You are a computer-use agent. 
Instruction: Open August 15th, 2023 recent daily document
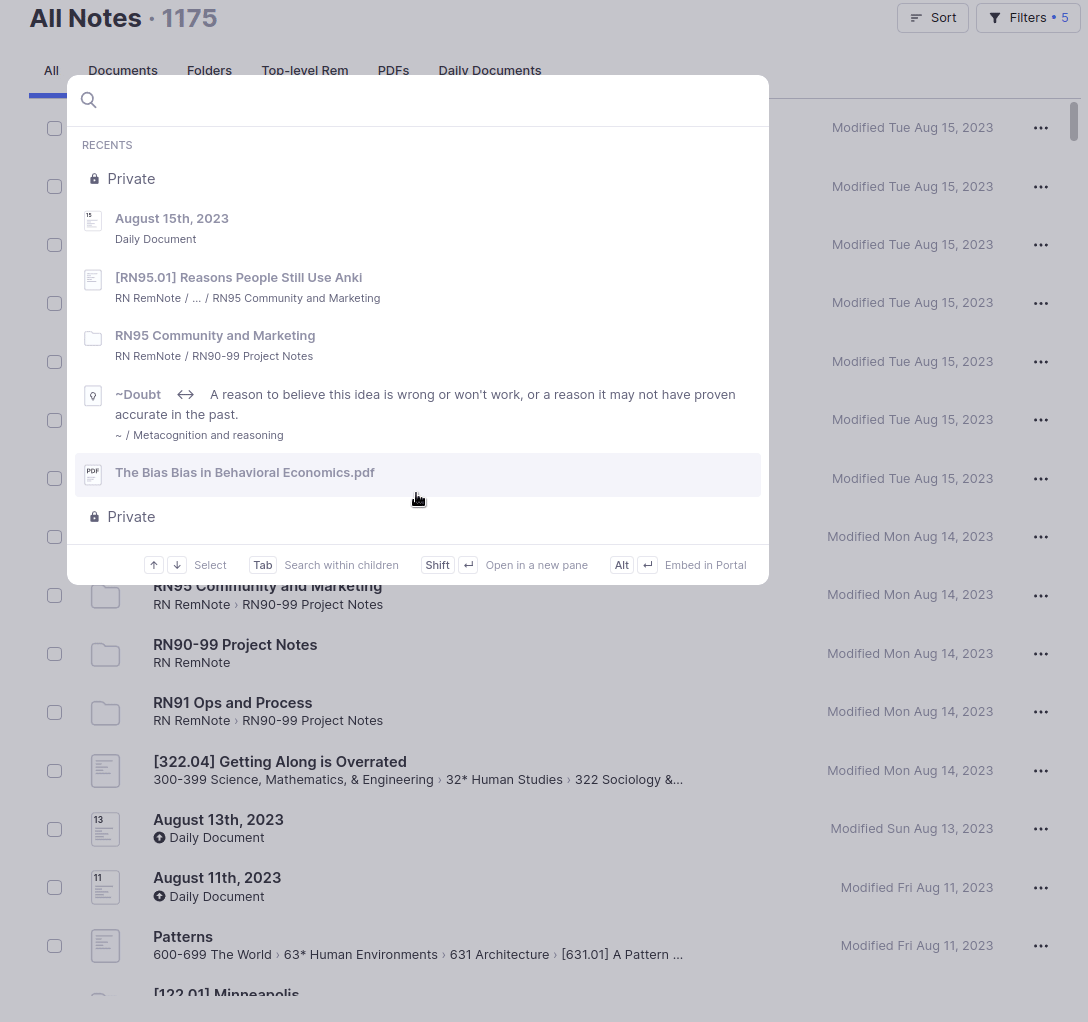coord(172,219)
